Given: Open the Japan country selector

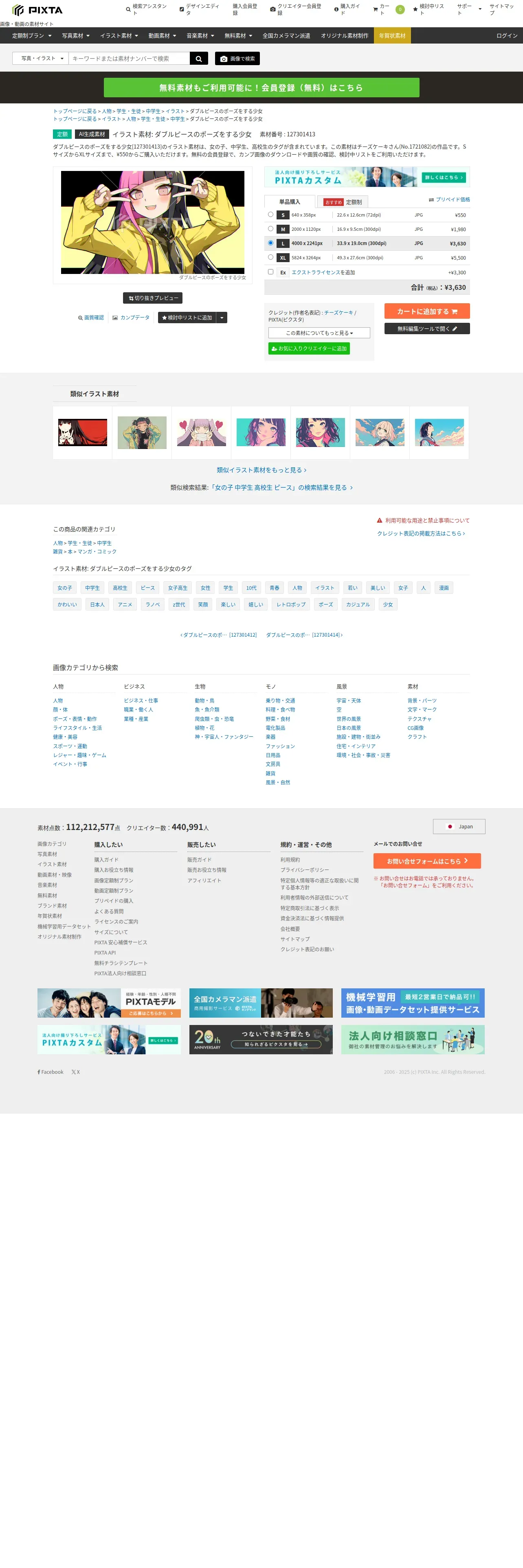Looking at the screenshot, I should coord(459,827).
